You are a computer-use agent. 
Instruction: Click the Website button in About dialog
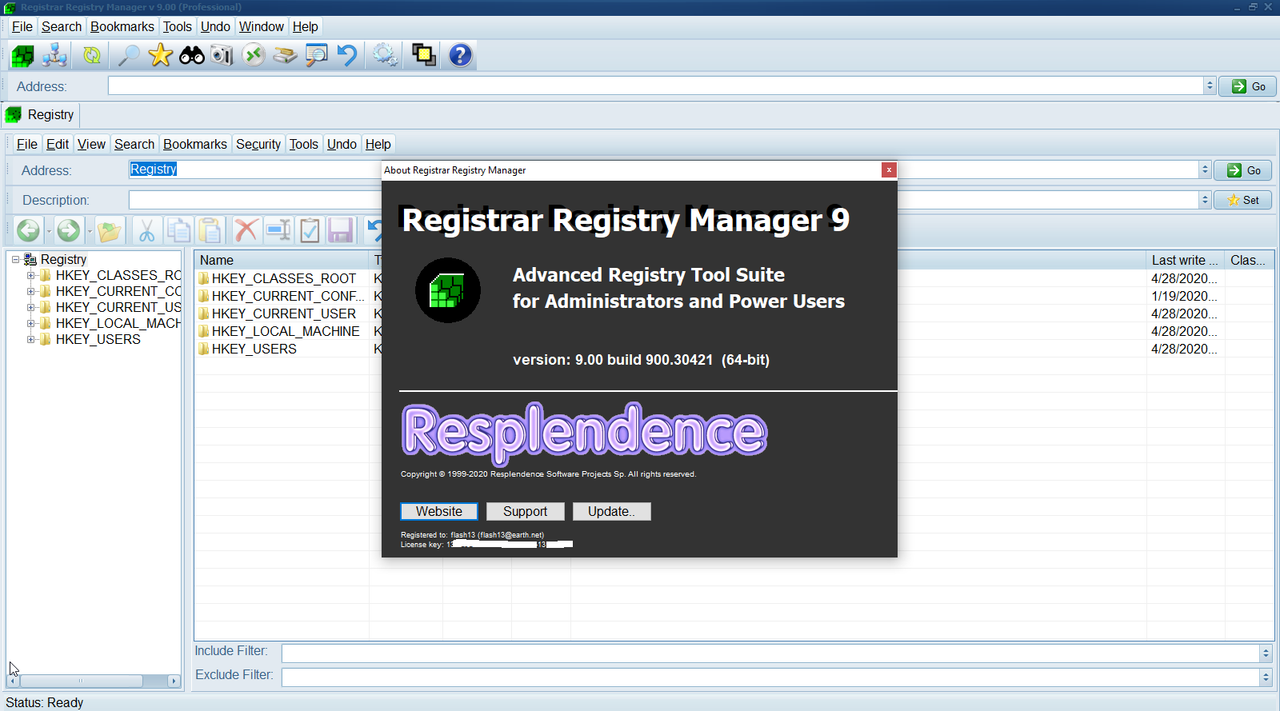point(439,511)
